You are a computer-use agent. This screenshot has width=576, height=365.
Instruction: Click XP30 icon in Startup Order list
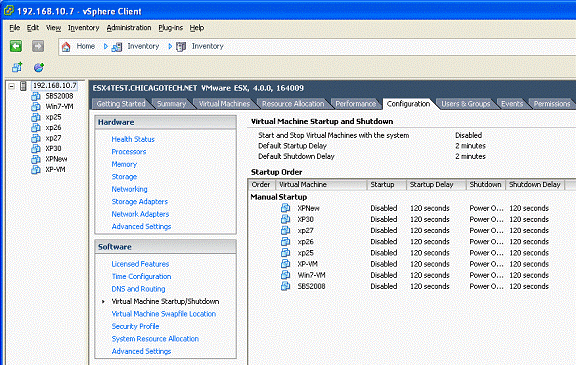[285, 219]
